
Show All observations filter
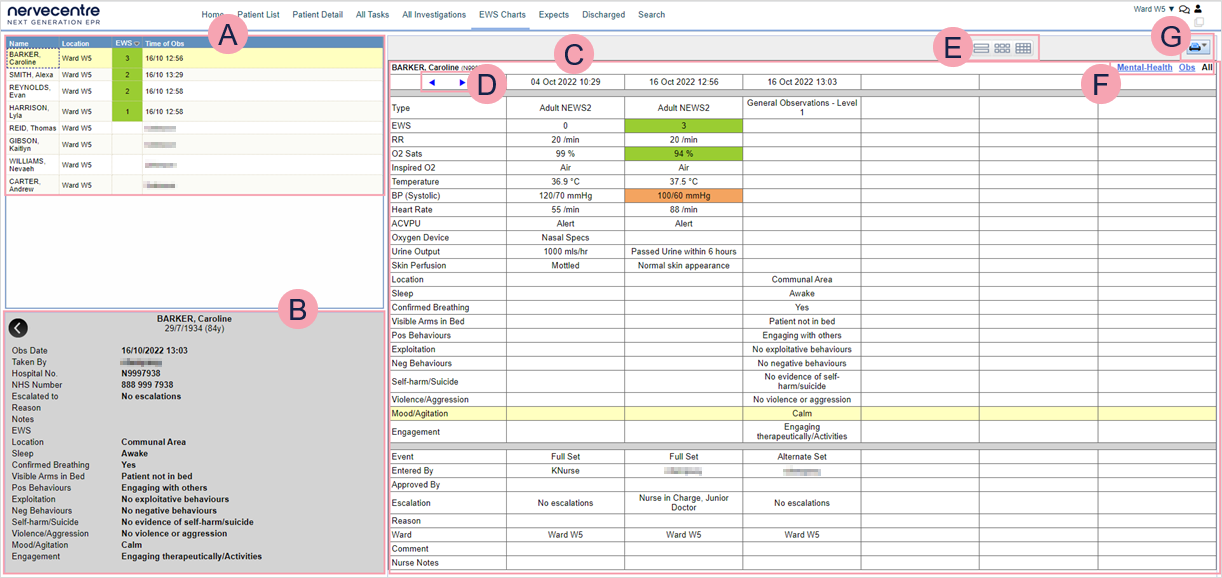tap(1207, 68)
